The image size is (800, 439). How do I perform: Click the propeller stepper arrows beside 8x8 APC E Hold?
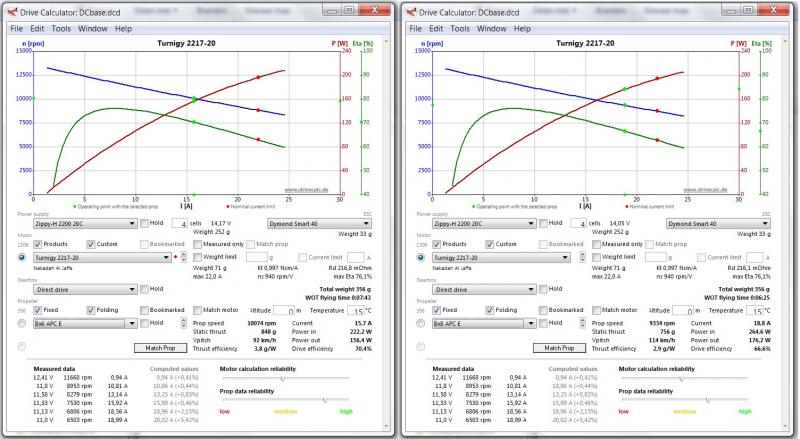(x=583, y=323)
